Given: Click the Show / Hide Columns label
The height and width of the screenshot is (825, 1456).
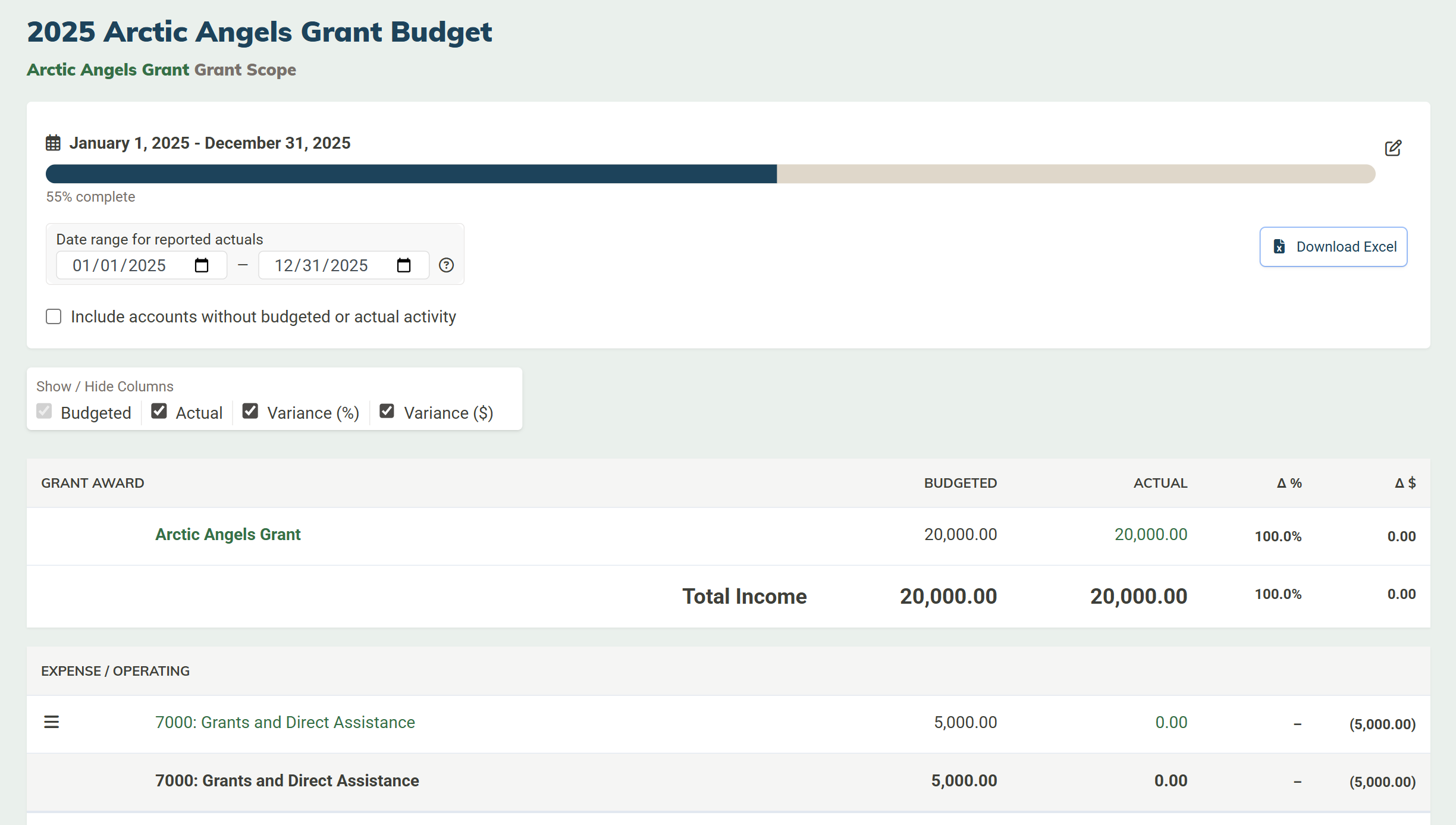Looking at the screenshot, I should (x=105, y=387).
